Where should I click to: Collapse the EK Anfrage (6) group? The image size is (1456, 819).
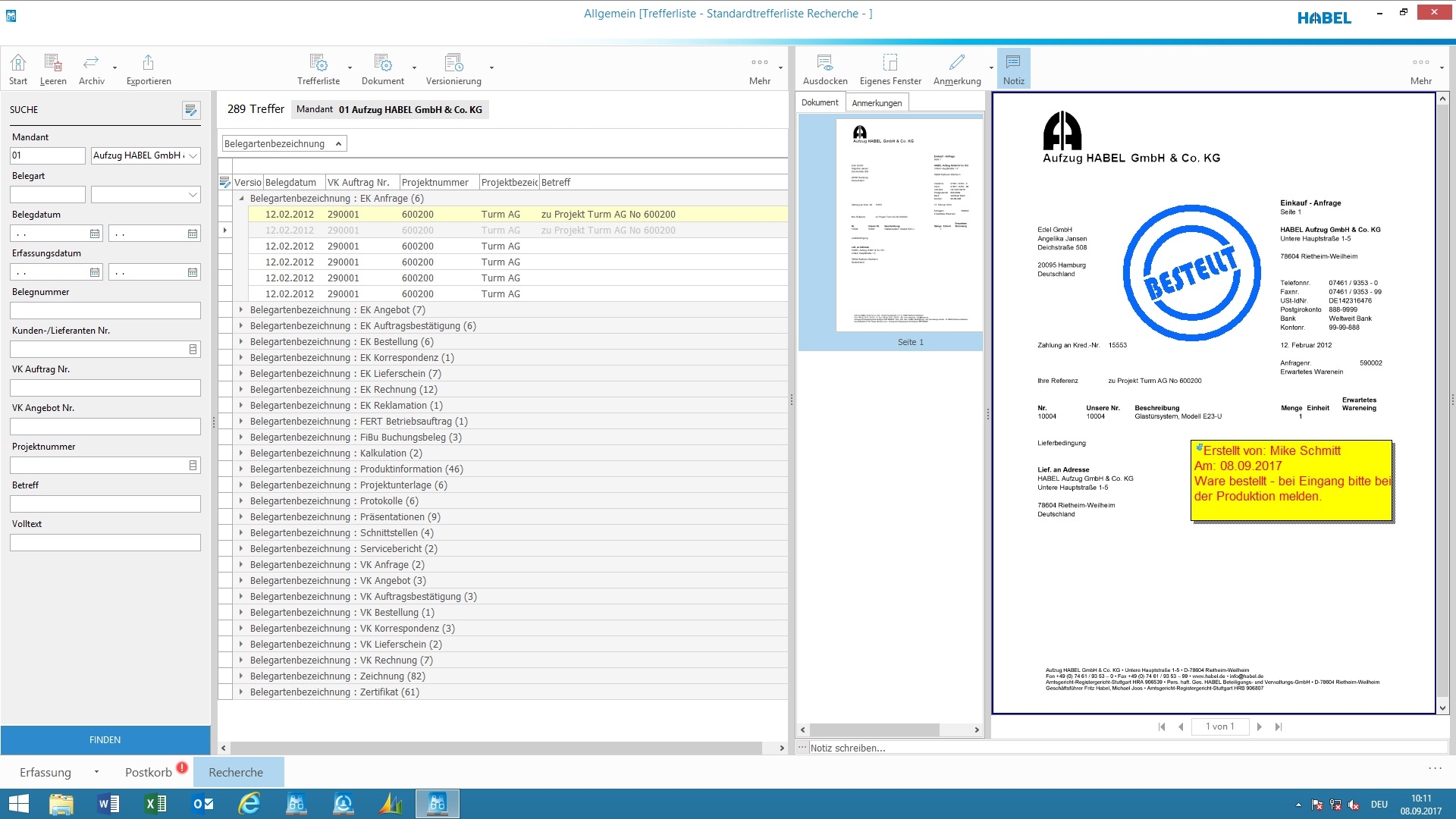point(241,198)
